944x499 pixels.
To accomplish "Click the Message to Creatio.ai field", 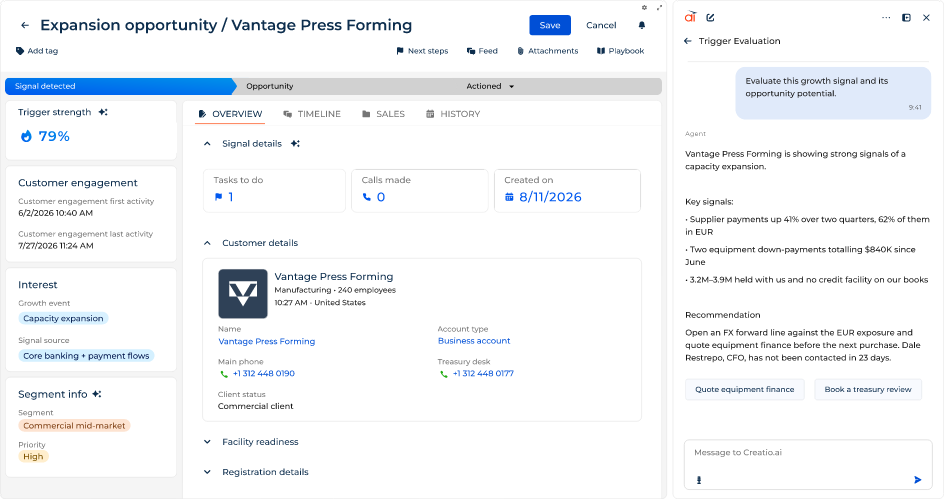I will [x=808, y=453].
